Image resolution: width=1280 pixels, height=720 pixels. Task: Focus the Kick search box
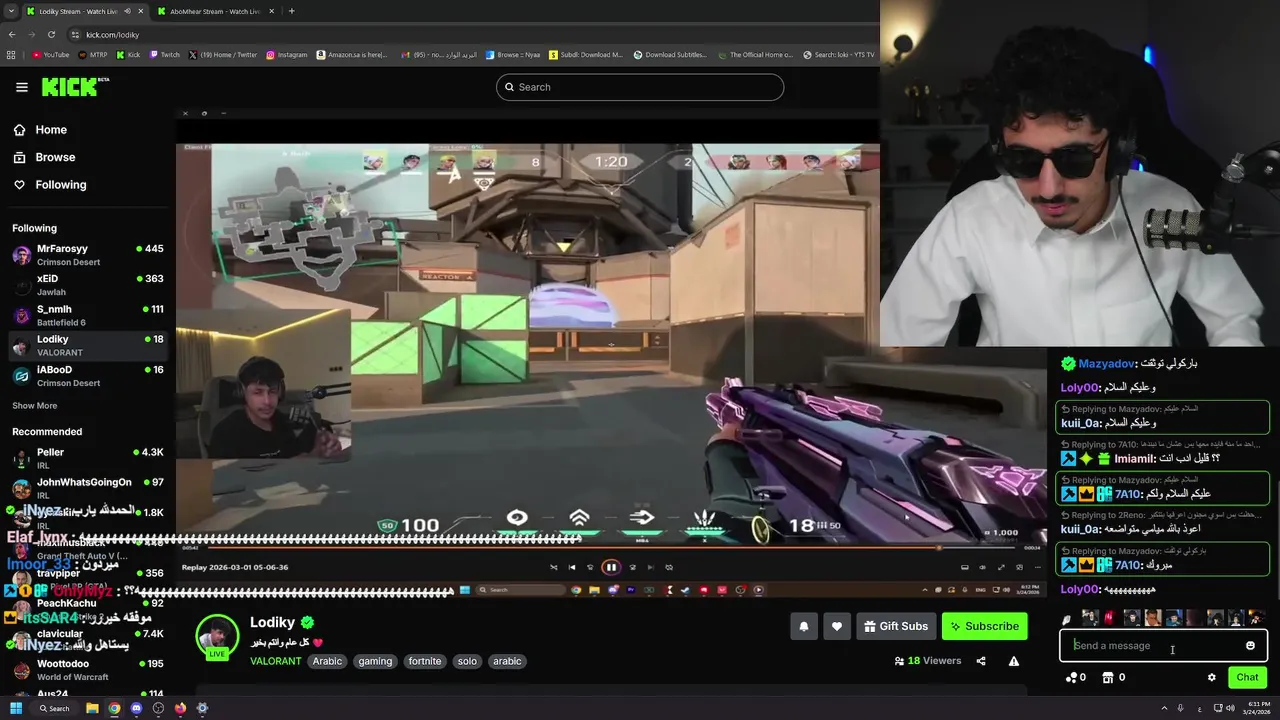click(640, 87)
